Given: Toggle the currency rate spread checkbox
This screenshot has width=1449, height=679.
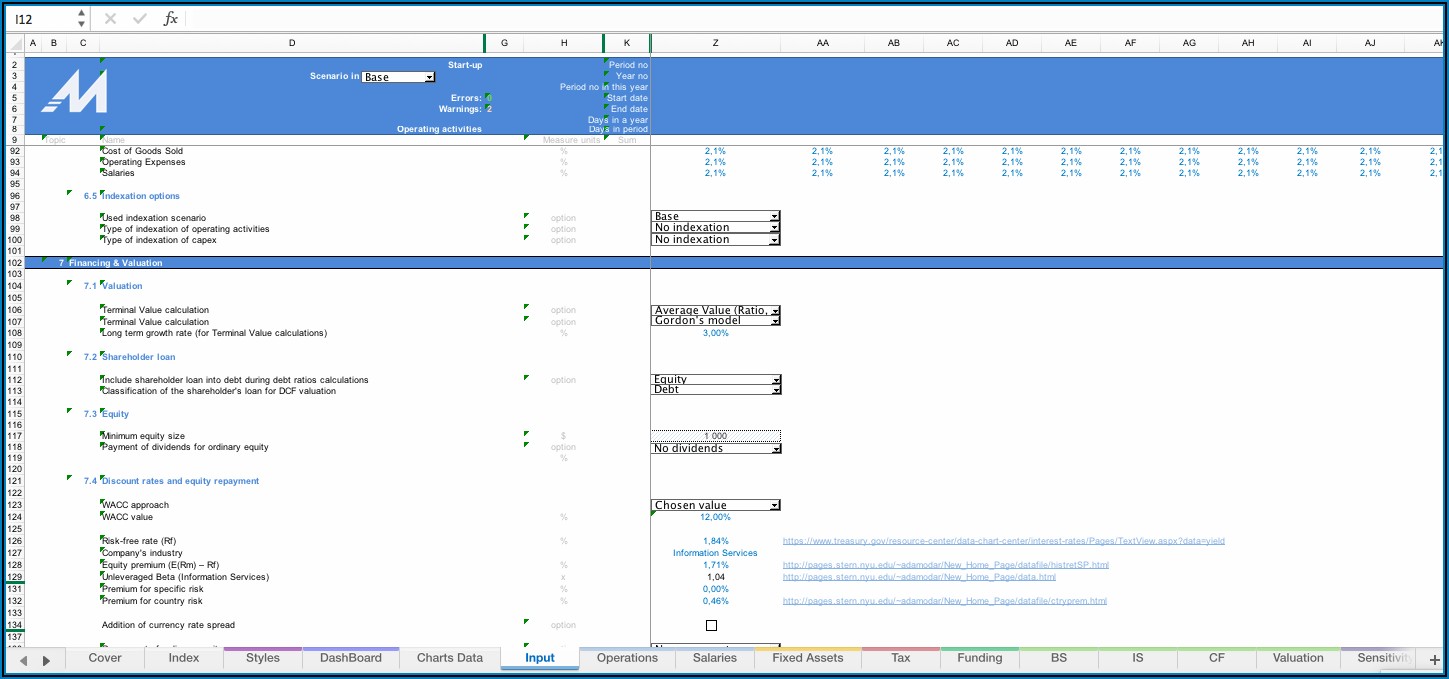Looking at the screenshot, I should click(x=711, y=626).
